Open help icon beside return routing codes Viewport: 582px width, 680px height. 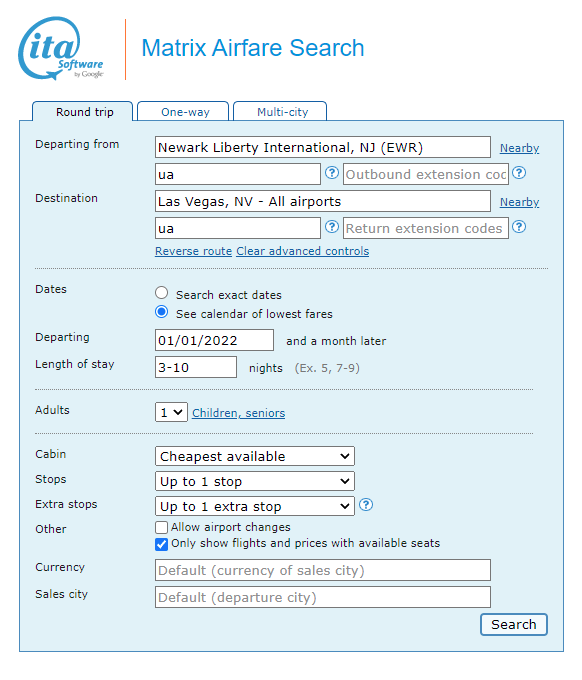332,227
